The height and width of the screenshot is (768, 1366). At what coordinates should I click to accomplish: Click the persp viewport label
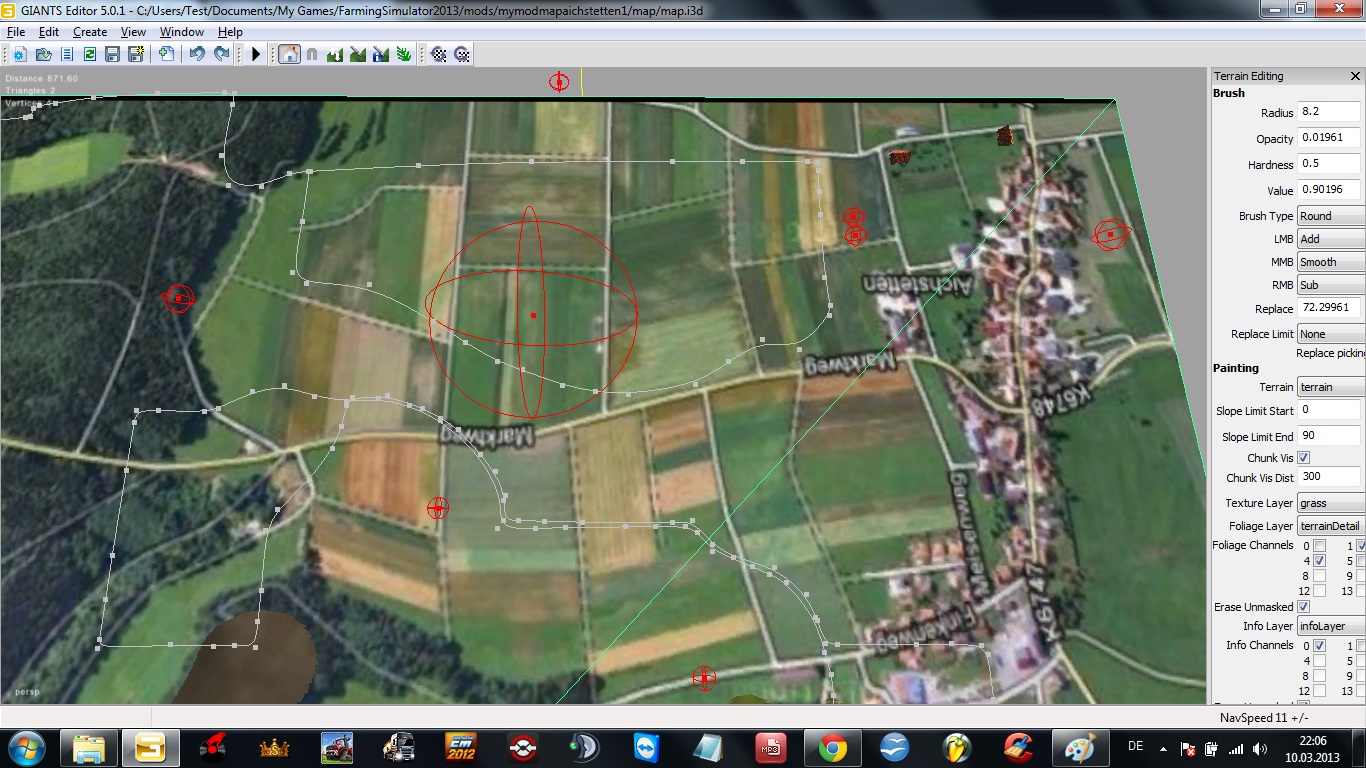pyautogui.click(x=27, y=692)
